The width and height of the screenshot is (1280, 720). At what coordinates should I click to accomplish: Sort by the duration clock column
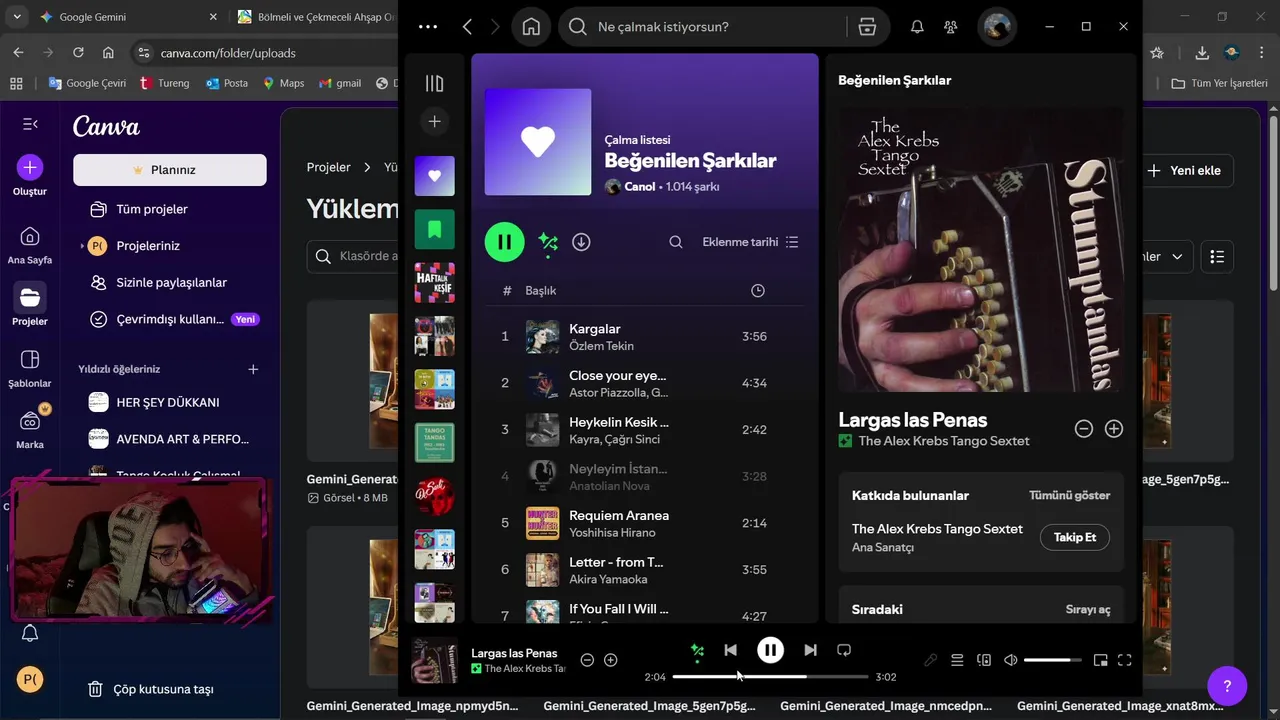click(x=758, y=291)
